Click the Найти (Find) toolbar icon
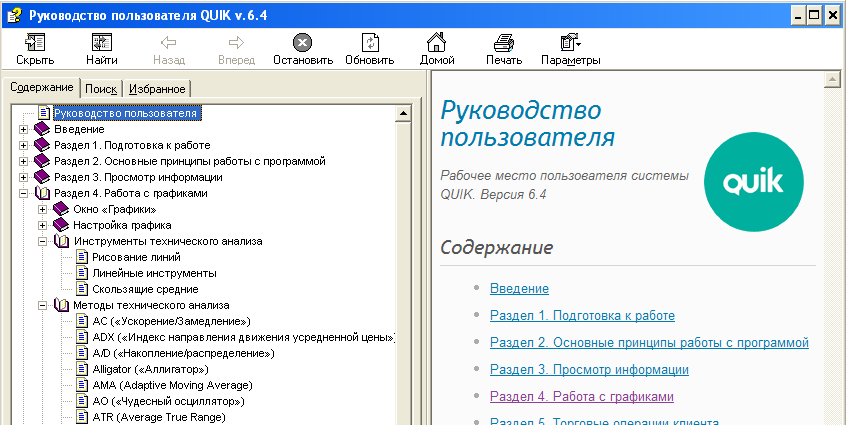The image size is (846, 425). (x=101, y=43)
